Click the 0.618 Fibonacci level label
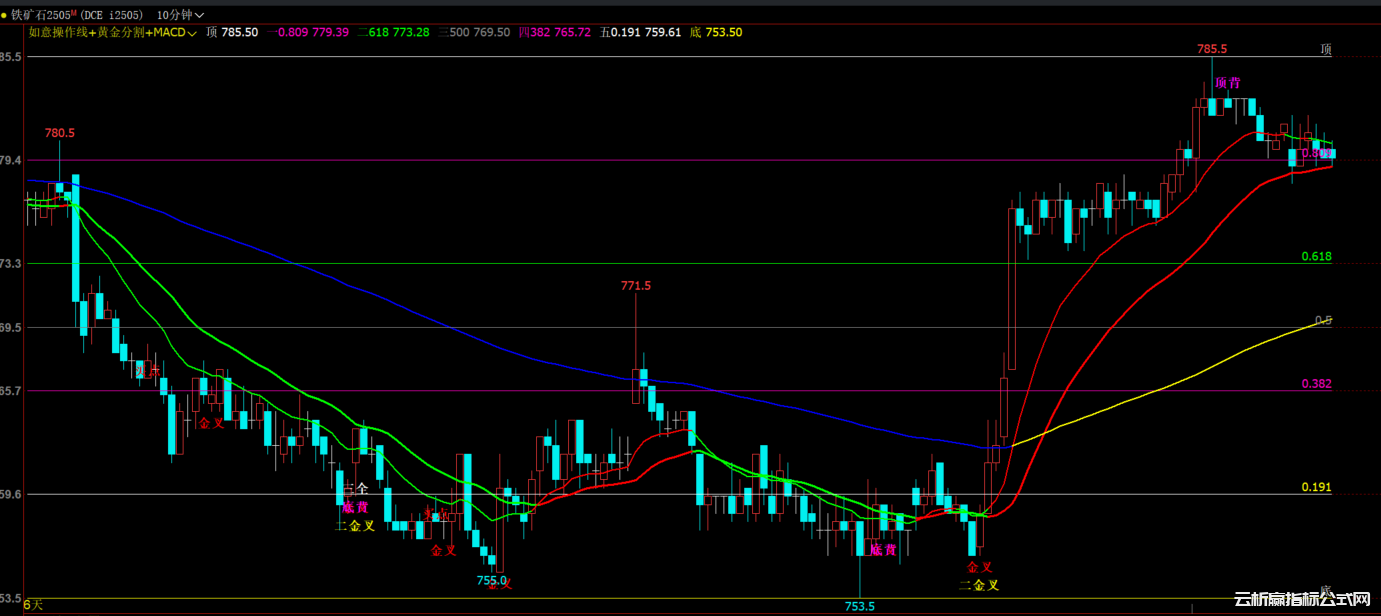1381x616 pixels. coord(1316,257)
